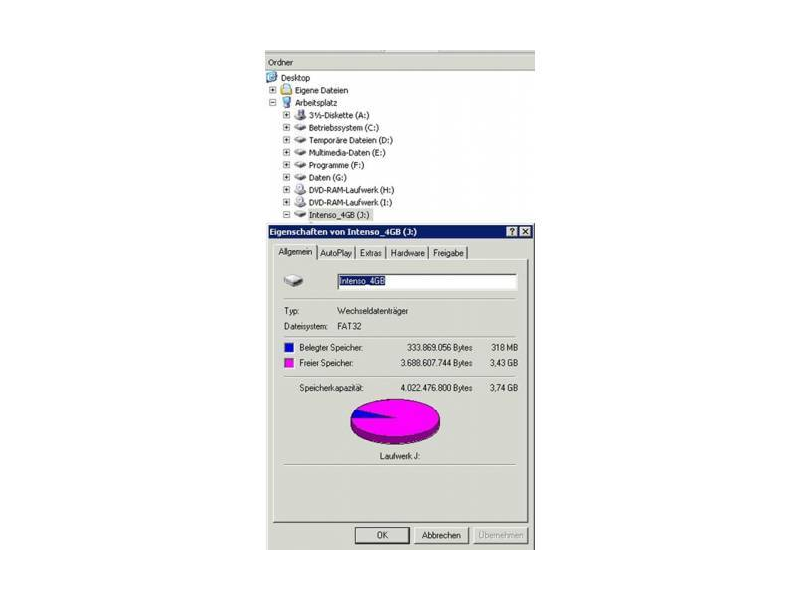Click the 3½-Diskette (A:) floppy icon
The image size is (800, 600).
click(x=301, y=115)
